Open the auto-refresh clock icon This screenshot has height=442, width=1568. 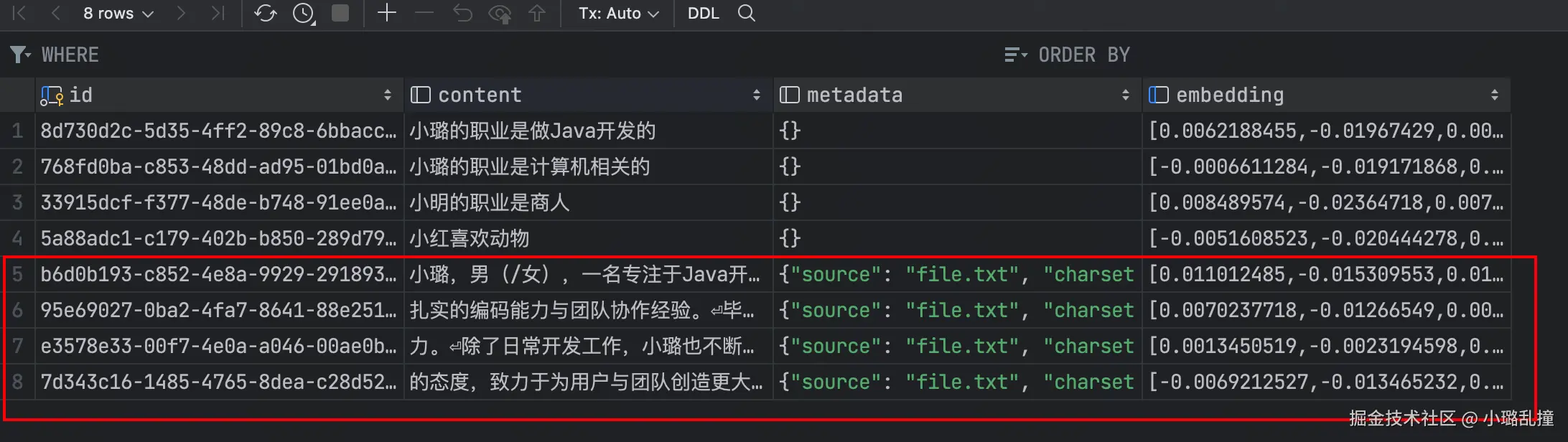click(304, 14)
